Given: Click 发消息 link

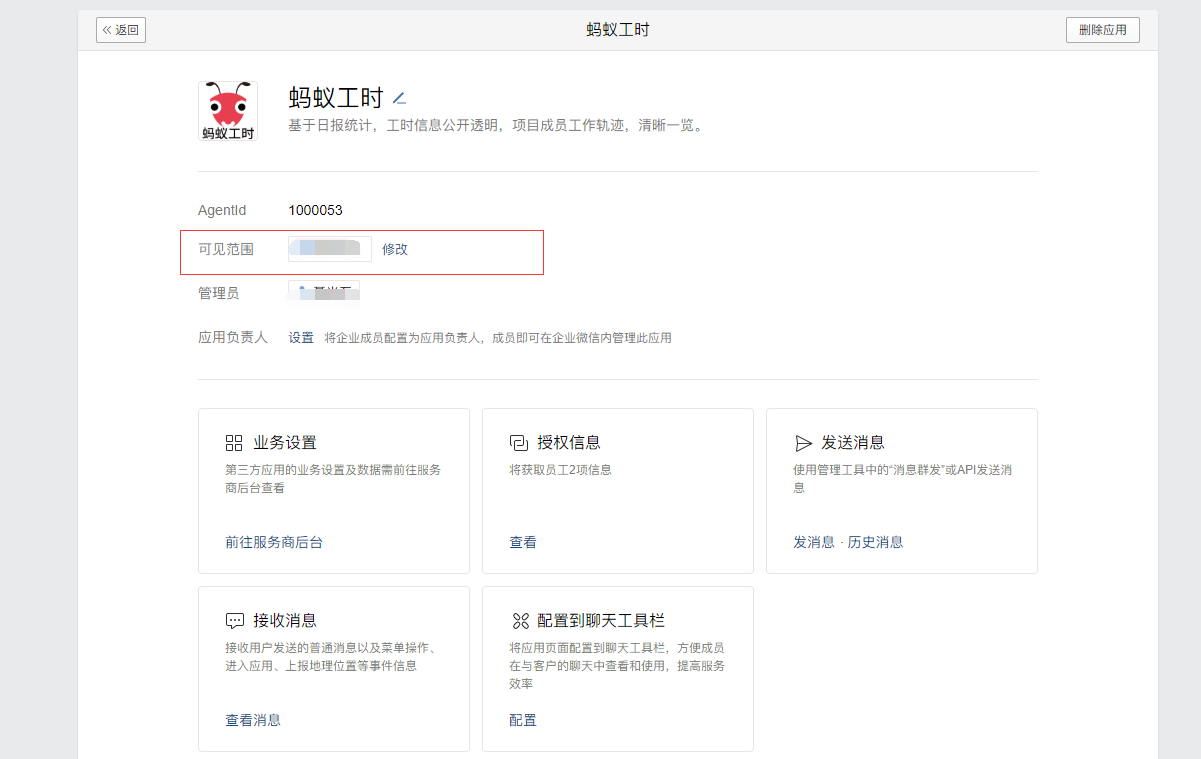Looking at the screenshot, I should 814,542.
